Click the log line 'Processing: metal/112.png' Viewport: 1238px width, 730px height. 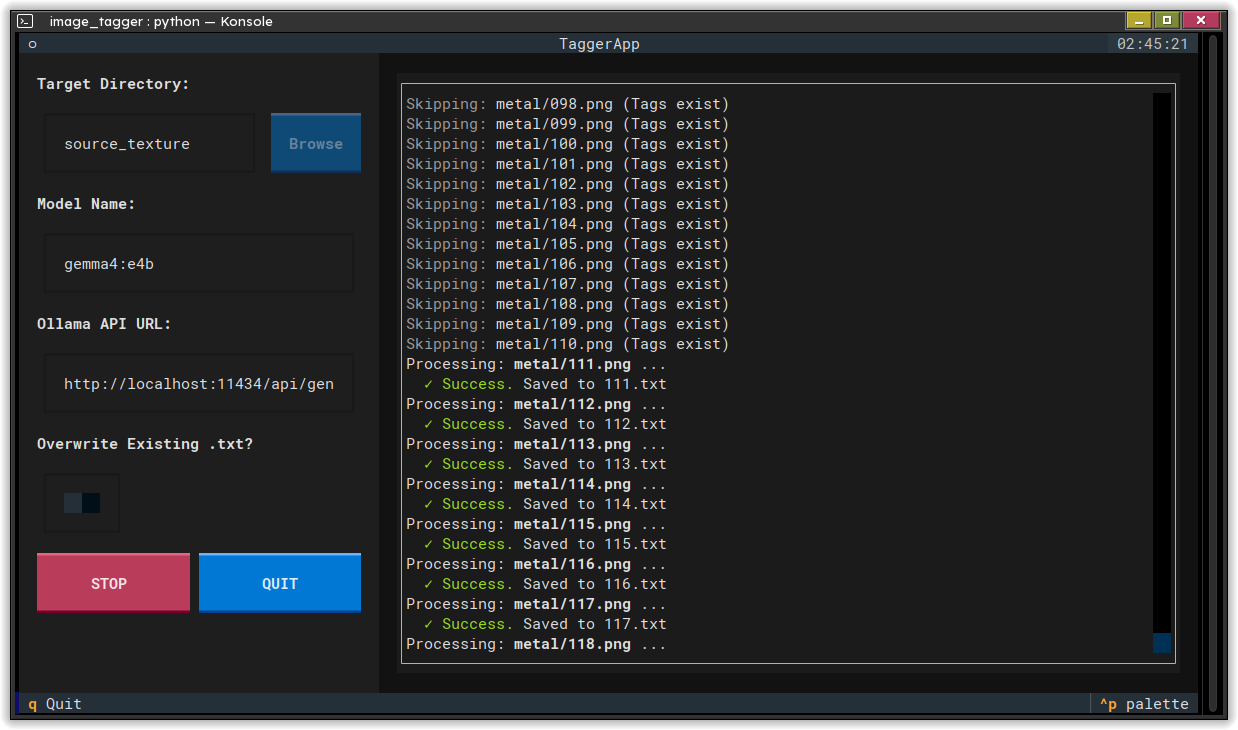536,404
